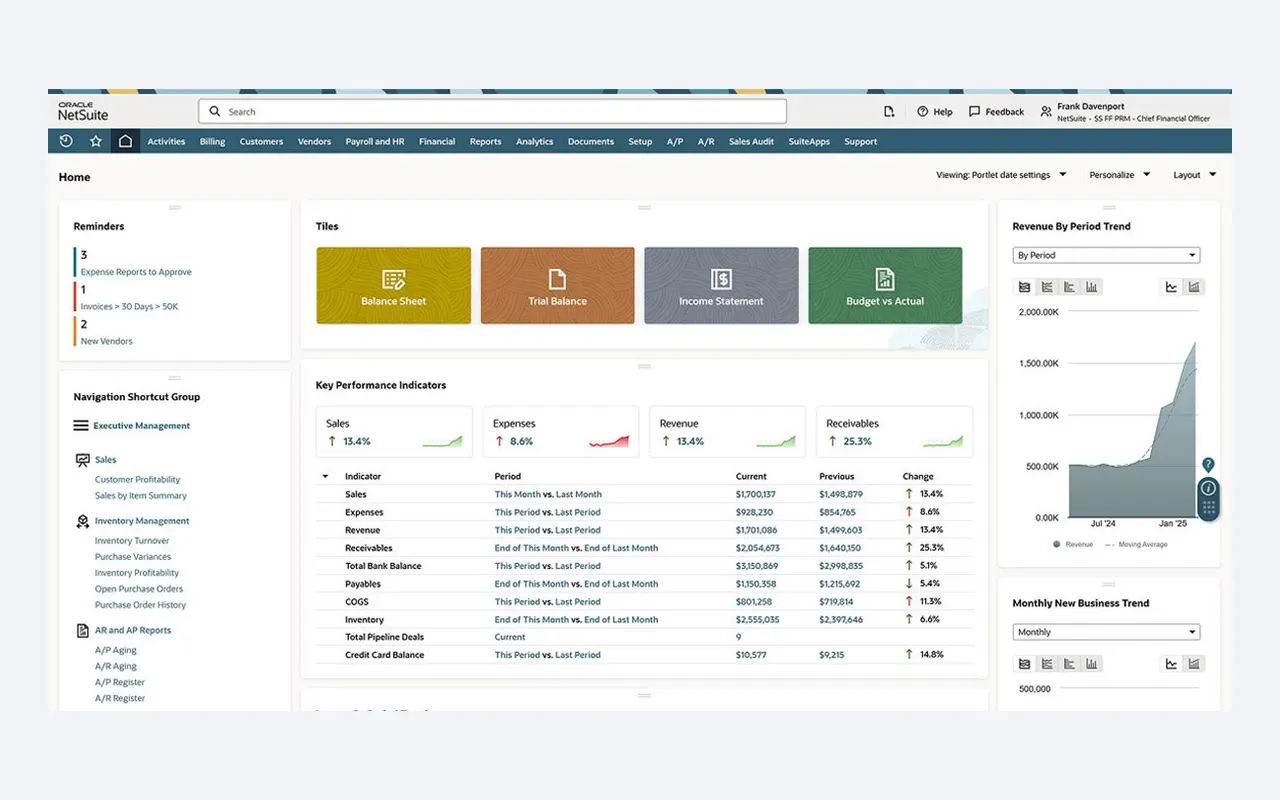The width and height of the screenshot is (1280, 800).
Task: Open the Activities menu
Action: 167,141
